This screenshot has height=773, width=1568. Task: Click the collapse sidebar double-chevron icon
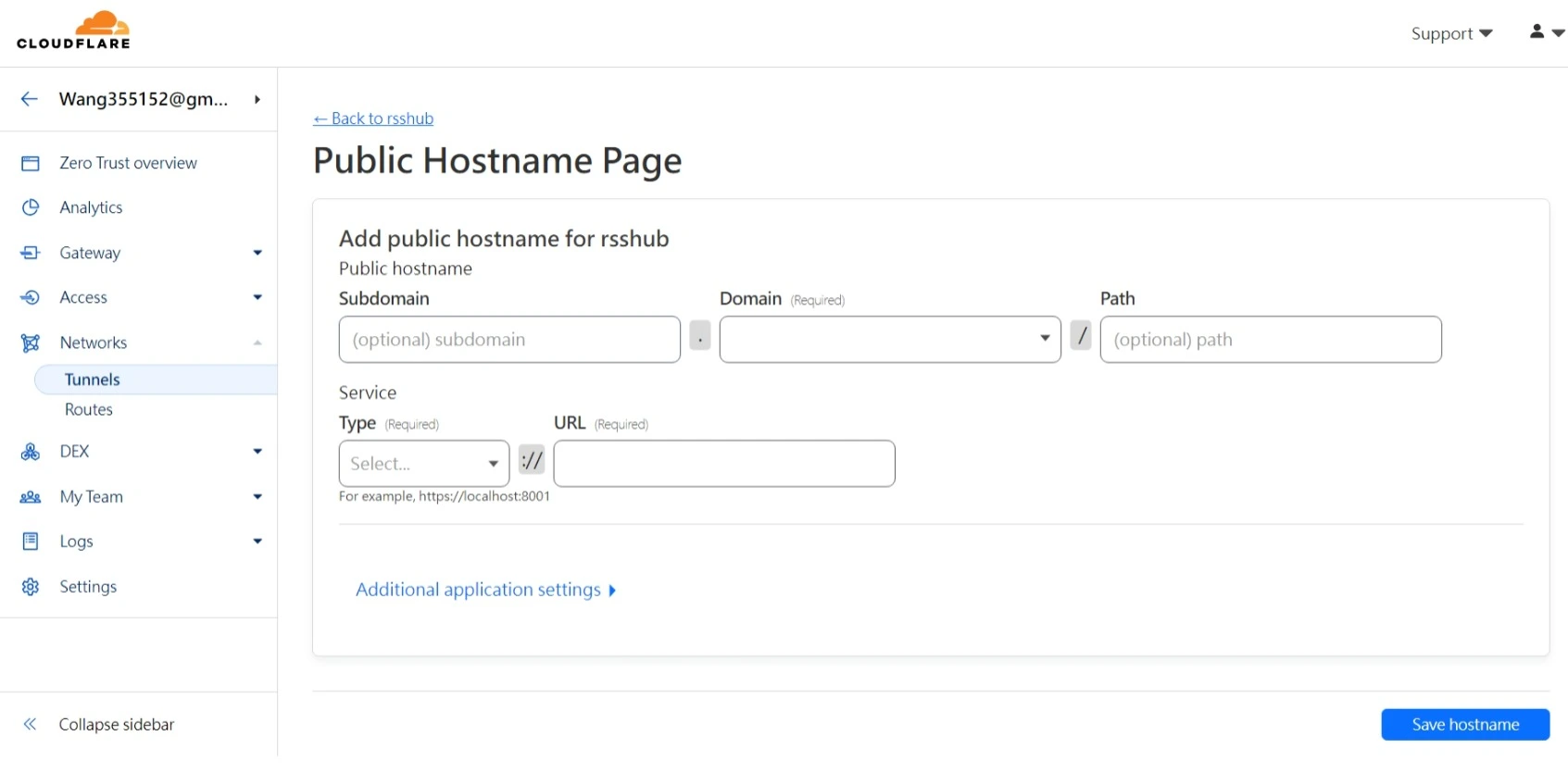30,724
